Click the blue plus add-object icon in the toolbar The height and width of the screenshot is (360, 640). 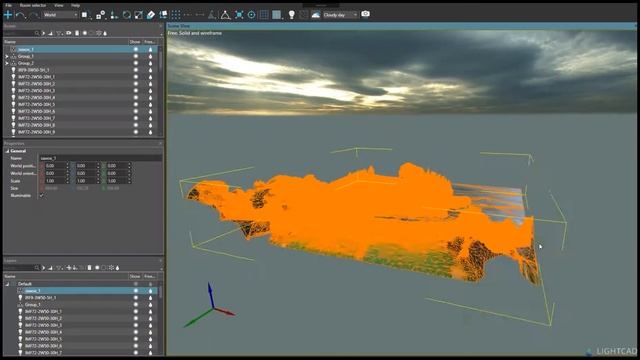pos(8,15)
